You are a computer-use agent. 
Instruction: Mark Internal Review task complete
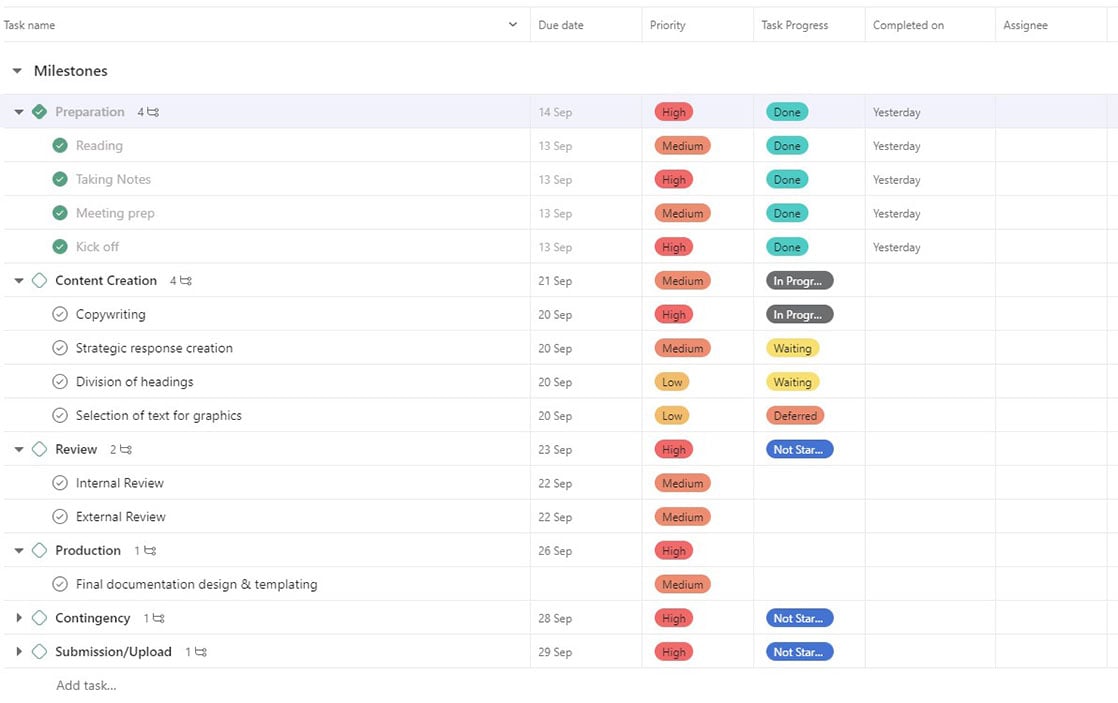coord(60,483)
